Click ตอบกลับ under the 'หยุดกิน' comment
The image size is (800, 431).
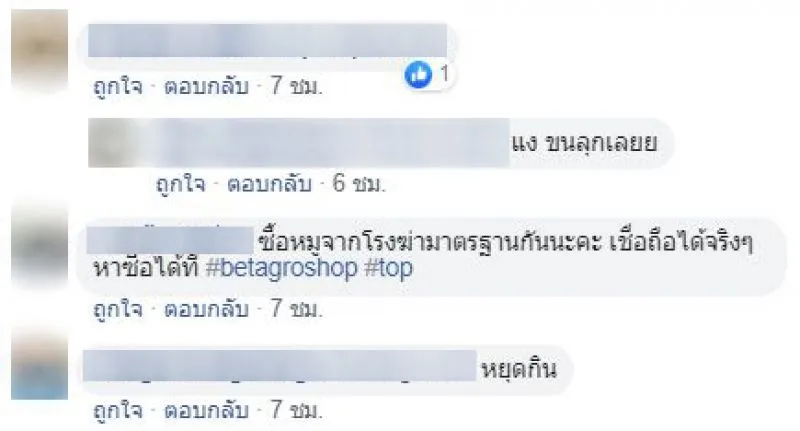coord(206,410)
